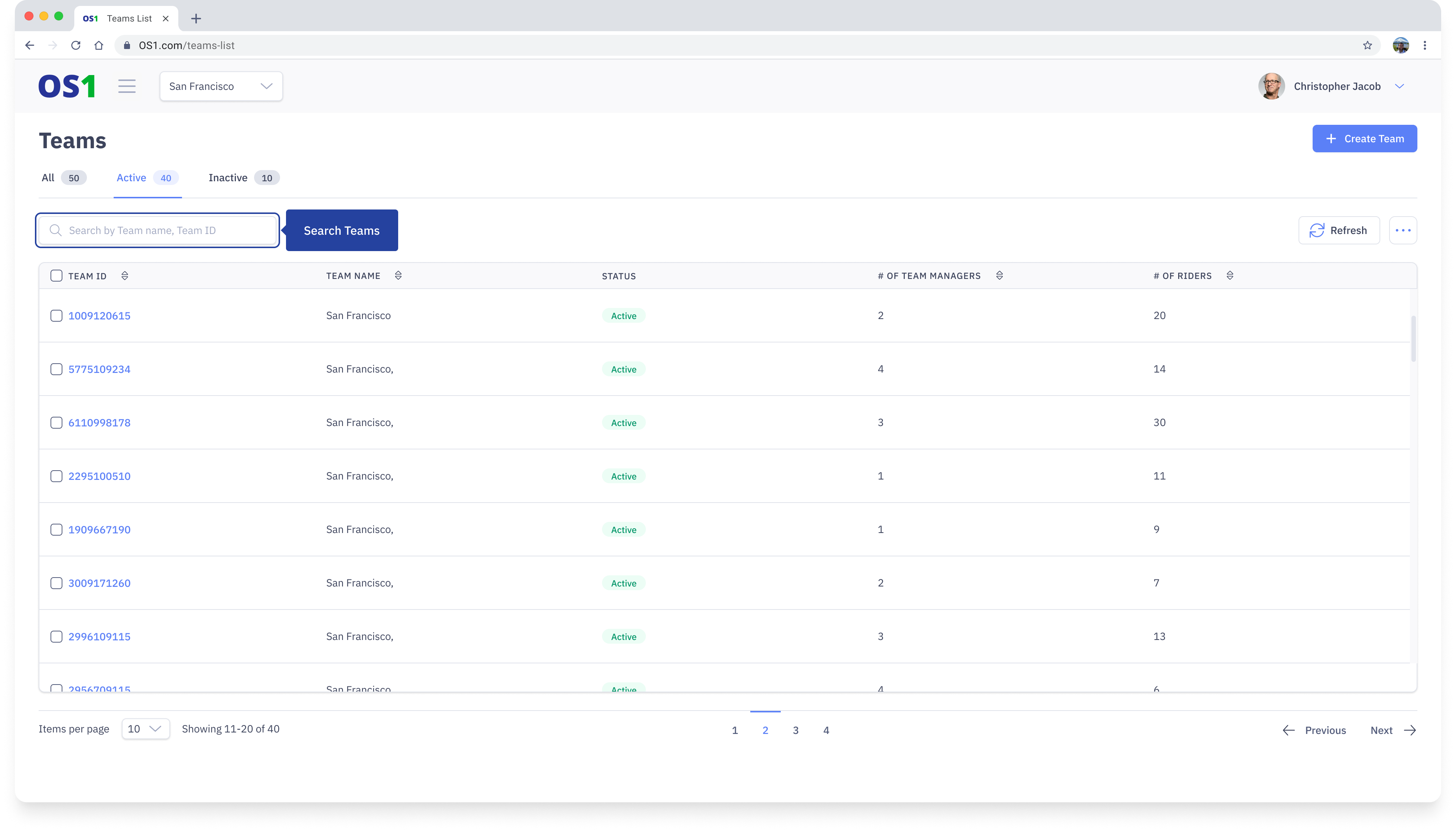Reload the browser page
Screen dimensions: 1456x832
75,46
